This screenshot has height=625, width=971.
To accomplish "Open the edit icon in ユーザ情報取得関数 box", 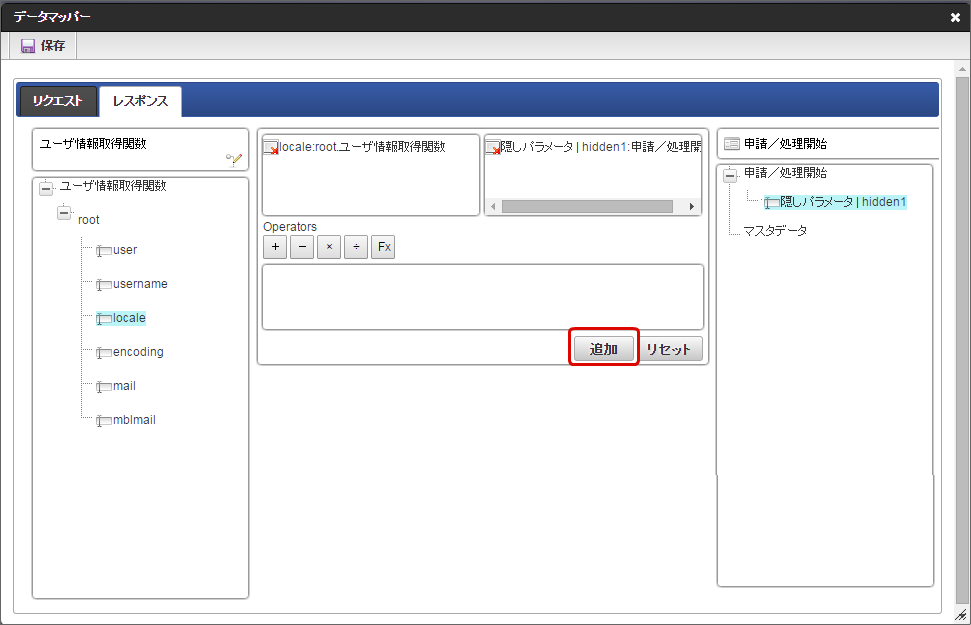I will coord(234,160).
